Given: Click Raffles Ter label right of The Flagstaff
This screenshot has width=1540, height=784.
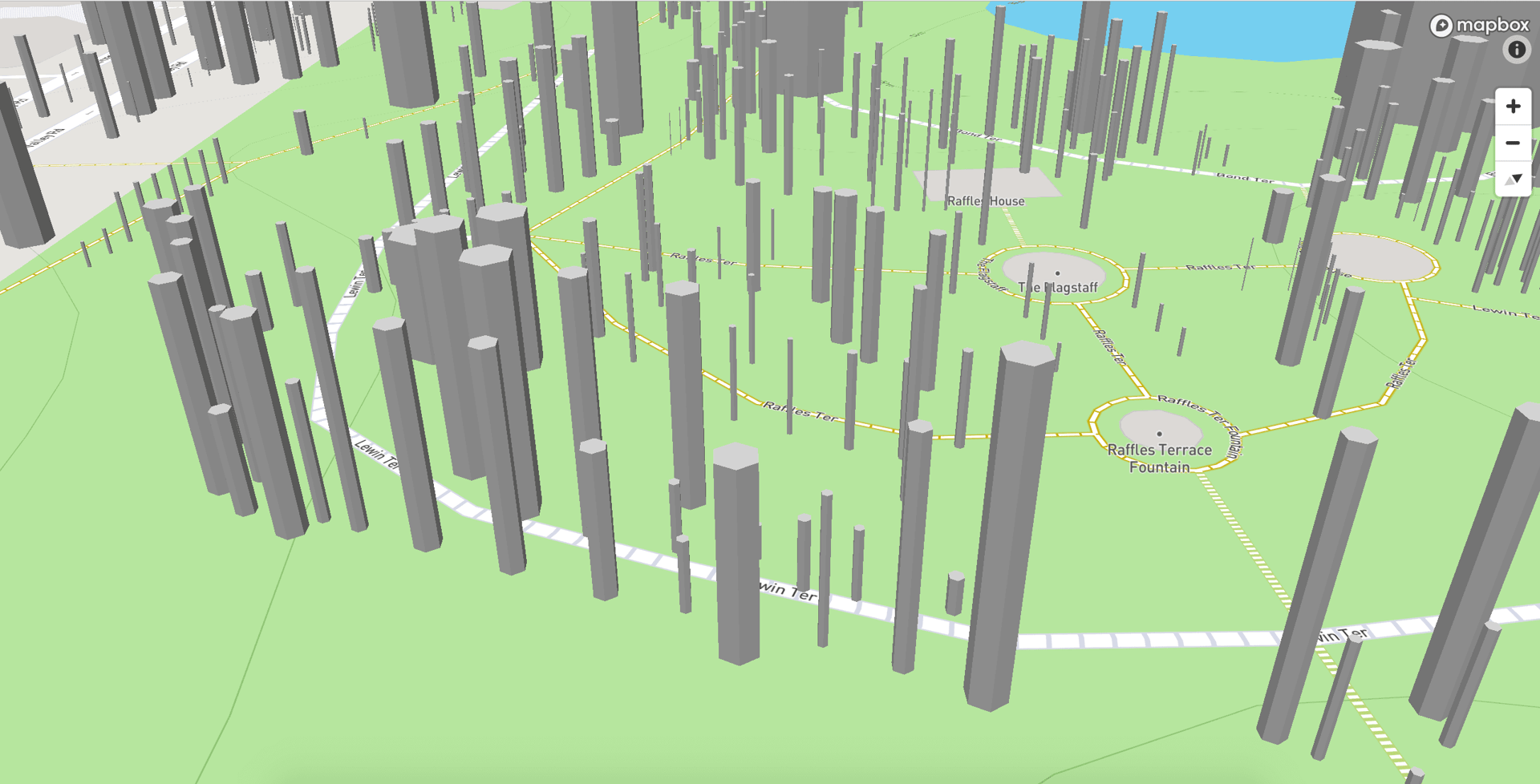Looking at the screenshot, I should pos(1219,267).
